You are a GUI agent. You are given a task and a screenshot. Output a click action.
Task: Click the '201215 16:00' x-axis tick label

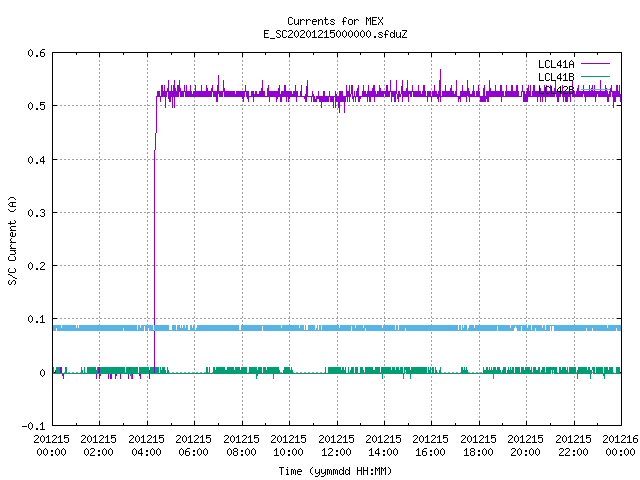coord(431,445)
